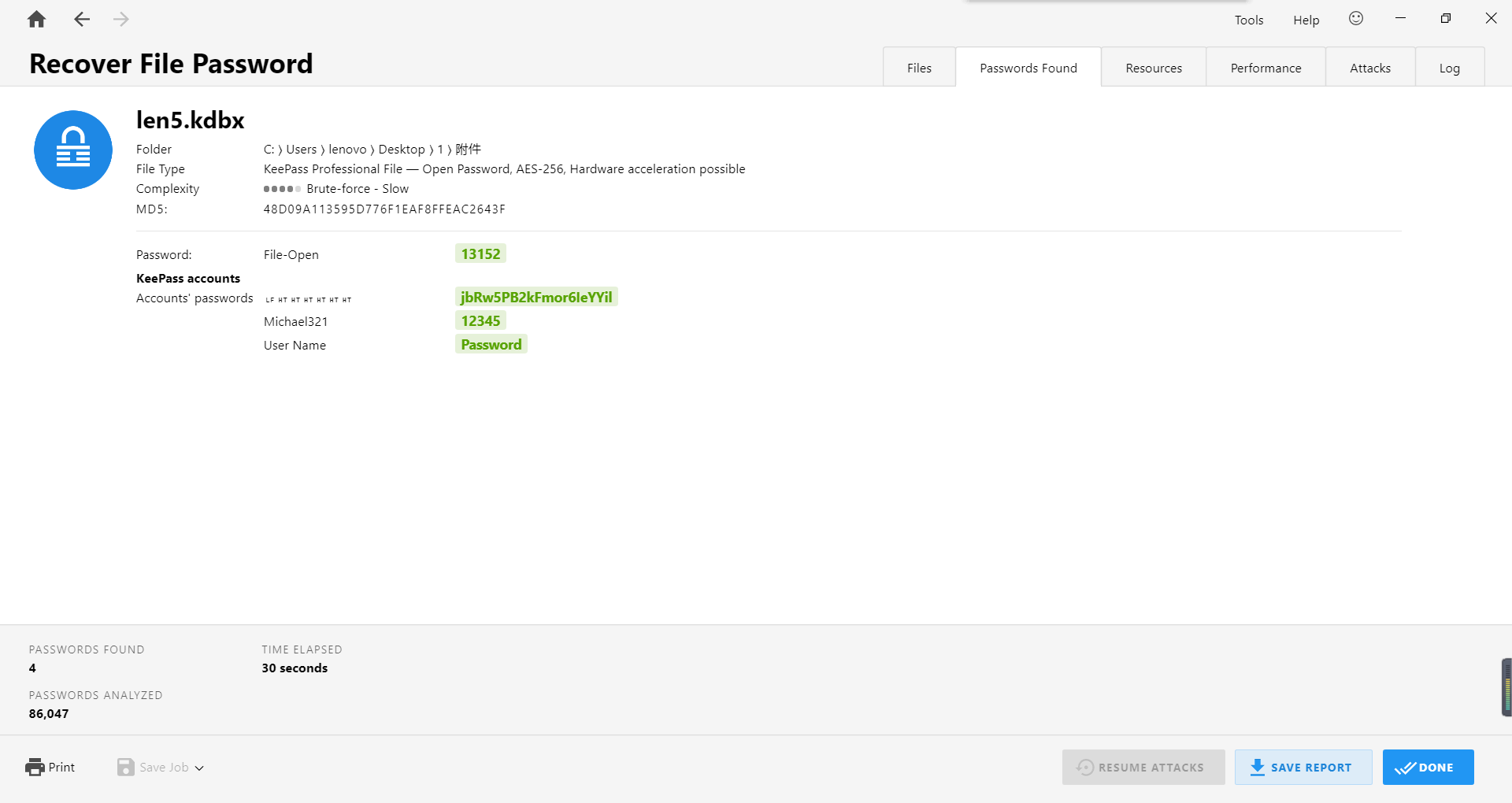This screenshot has width=1512, height=803.
Task: Click the forward arrow icon
Action: point(120,20)
